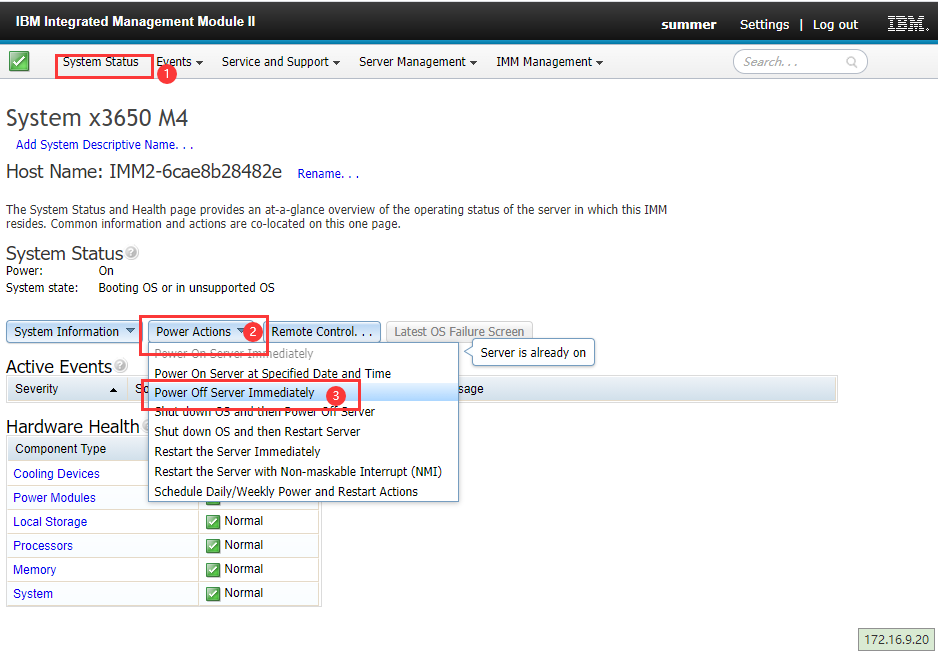Click the summer username in header
The width and height of the screenshot is (938, 651).
689,25
